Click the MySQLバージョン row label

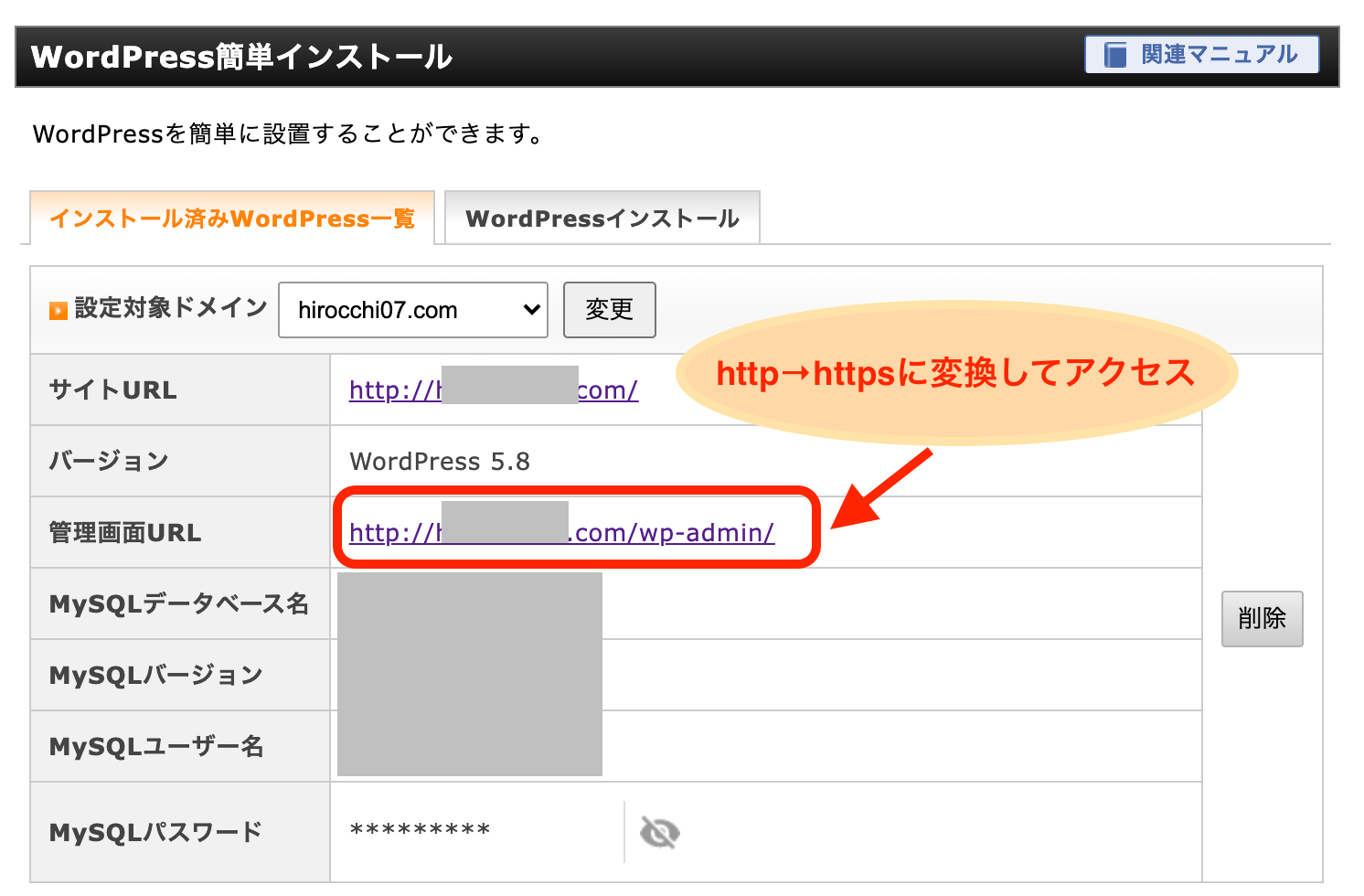point(156,676)
